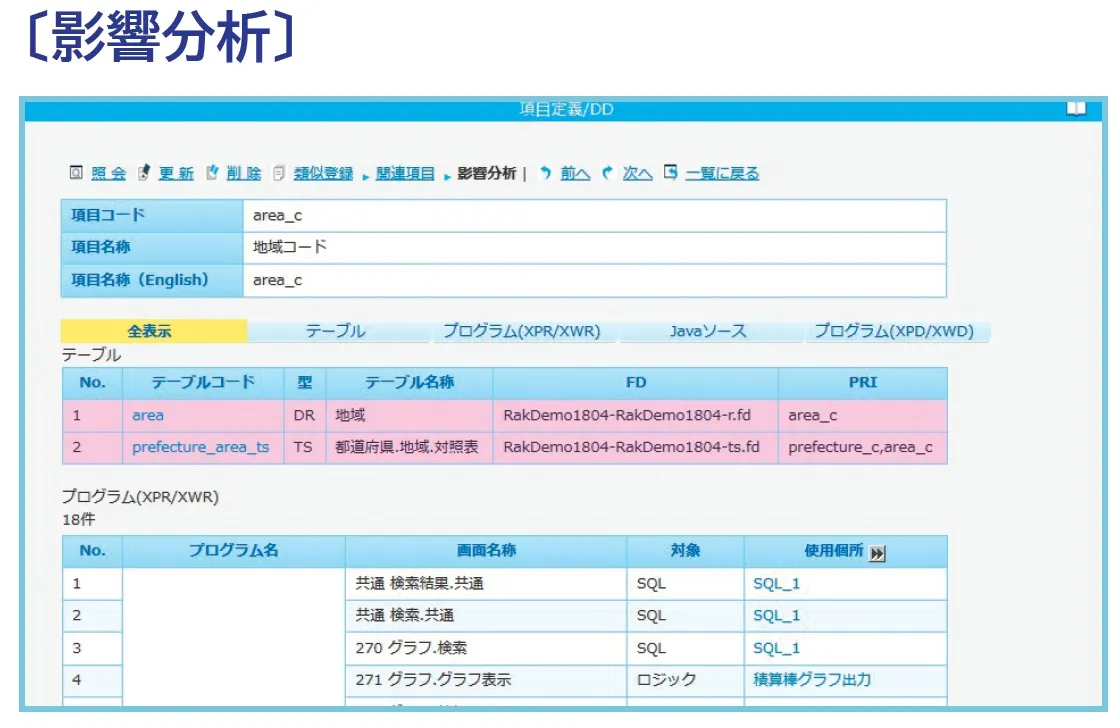This screenshot has width=1120, height=728.
Task: Open the プログラム(XPR/XWR) tab
Action: (x=522, y=332)
